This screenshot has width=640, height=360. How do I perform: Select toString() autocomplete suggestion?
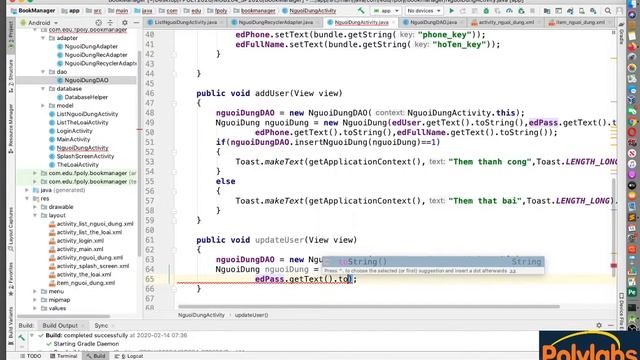pyautogui.click(x=433, y=262)
